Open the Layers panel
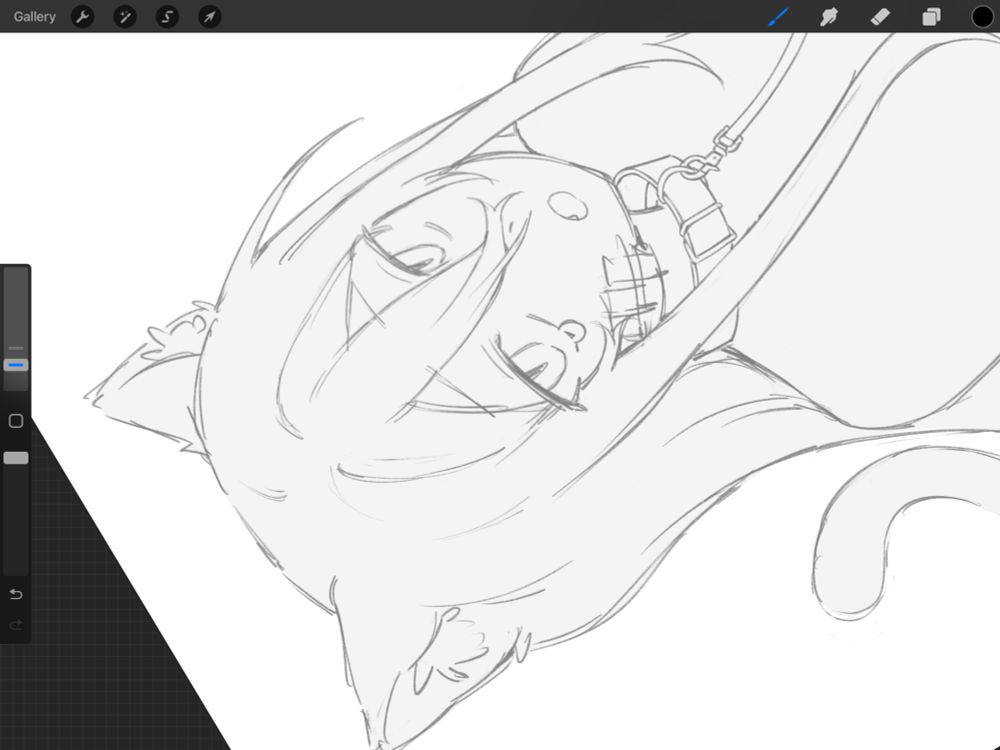The image size is (1000, 750). tap(931, 17)
